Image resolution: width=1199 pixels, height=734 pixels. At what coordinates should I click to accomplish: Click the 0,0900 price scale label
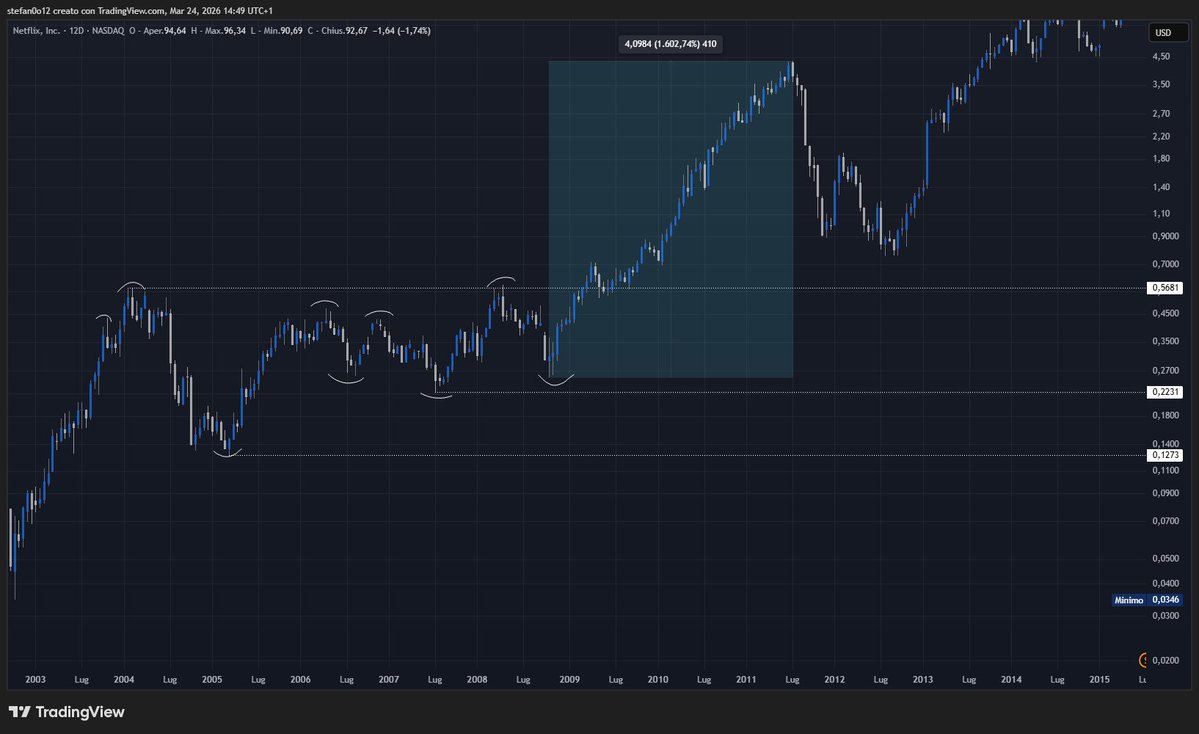click(1165, 493)
